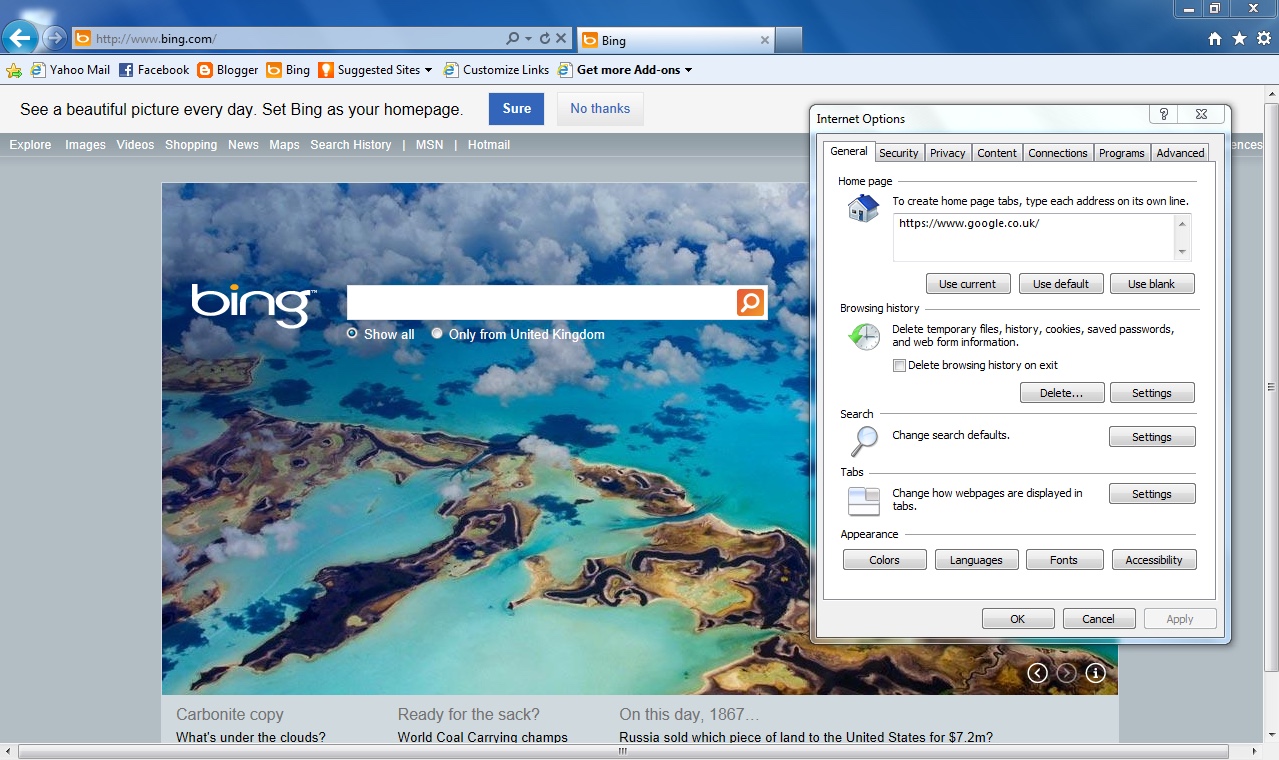
Task: Click OK in Internet Options
Action: click(1018, 619)
